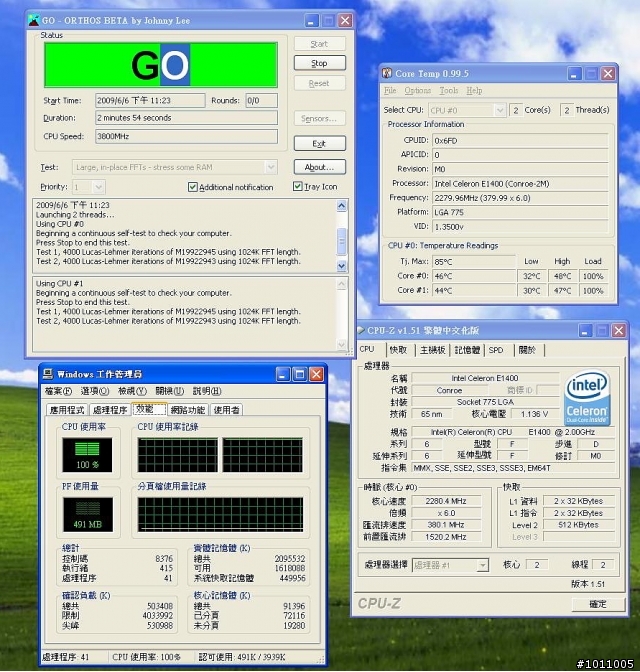Viewport: 640px width, 672px height.
Task: Click the ORTHOS title bar app icon
Action: point(33,20)
